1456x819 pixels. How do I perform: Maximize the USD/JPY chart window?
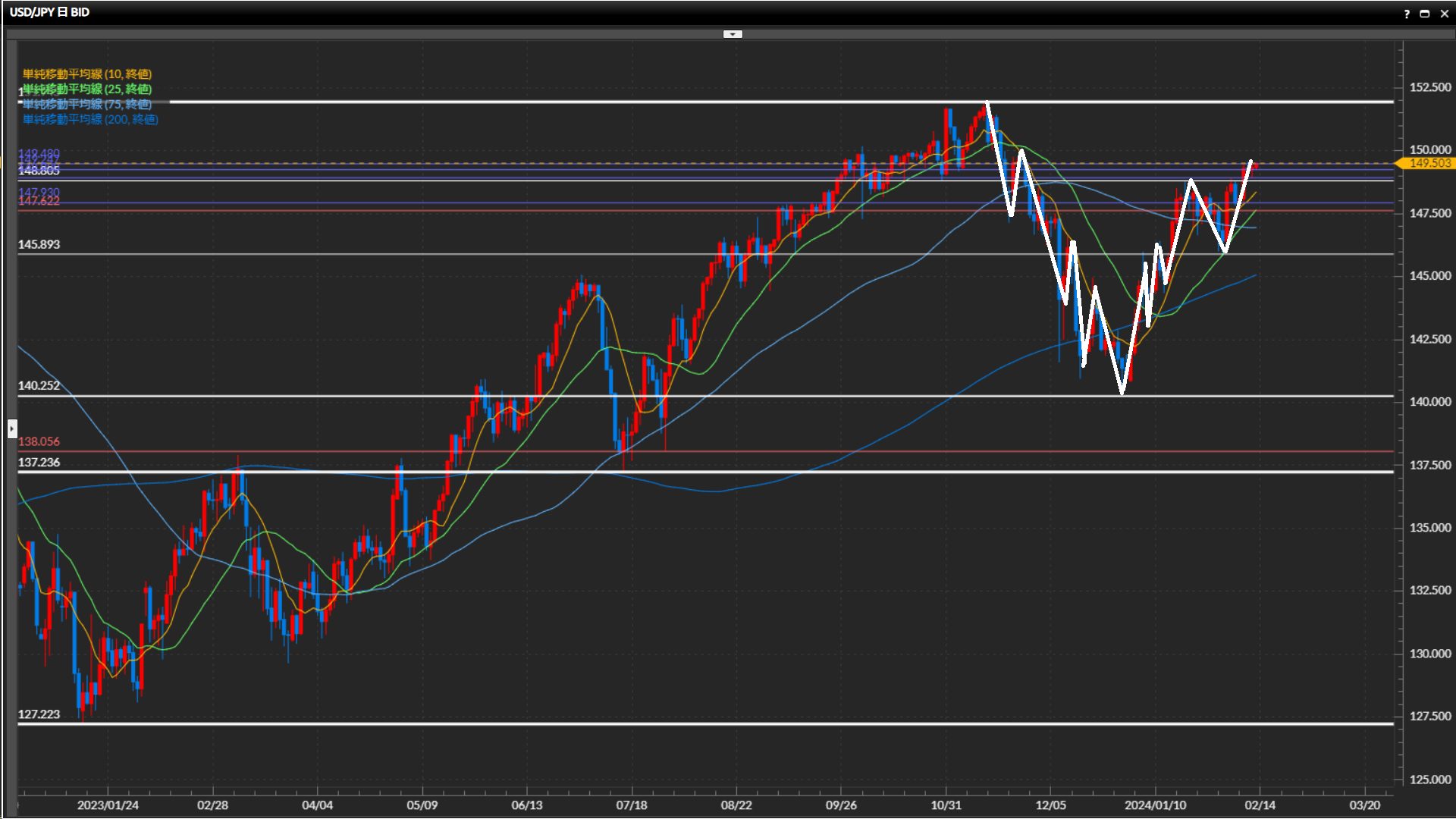coord(1425,14)
